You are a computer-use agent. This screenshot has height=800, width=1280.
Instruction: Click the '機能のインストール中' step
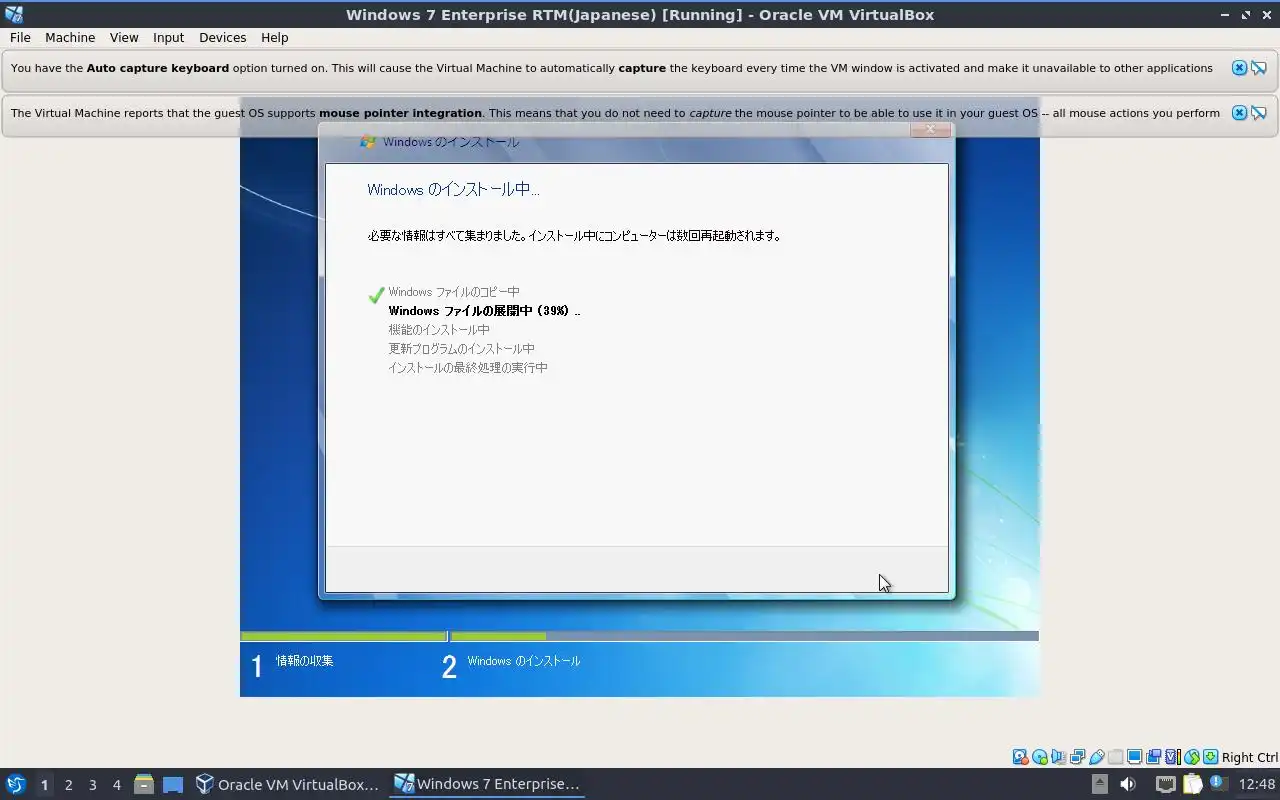click(439, 330)
